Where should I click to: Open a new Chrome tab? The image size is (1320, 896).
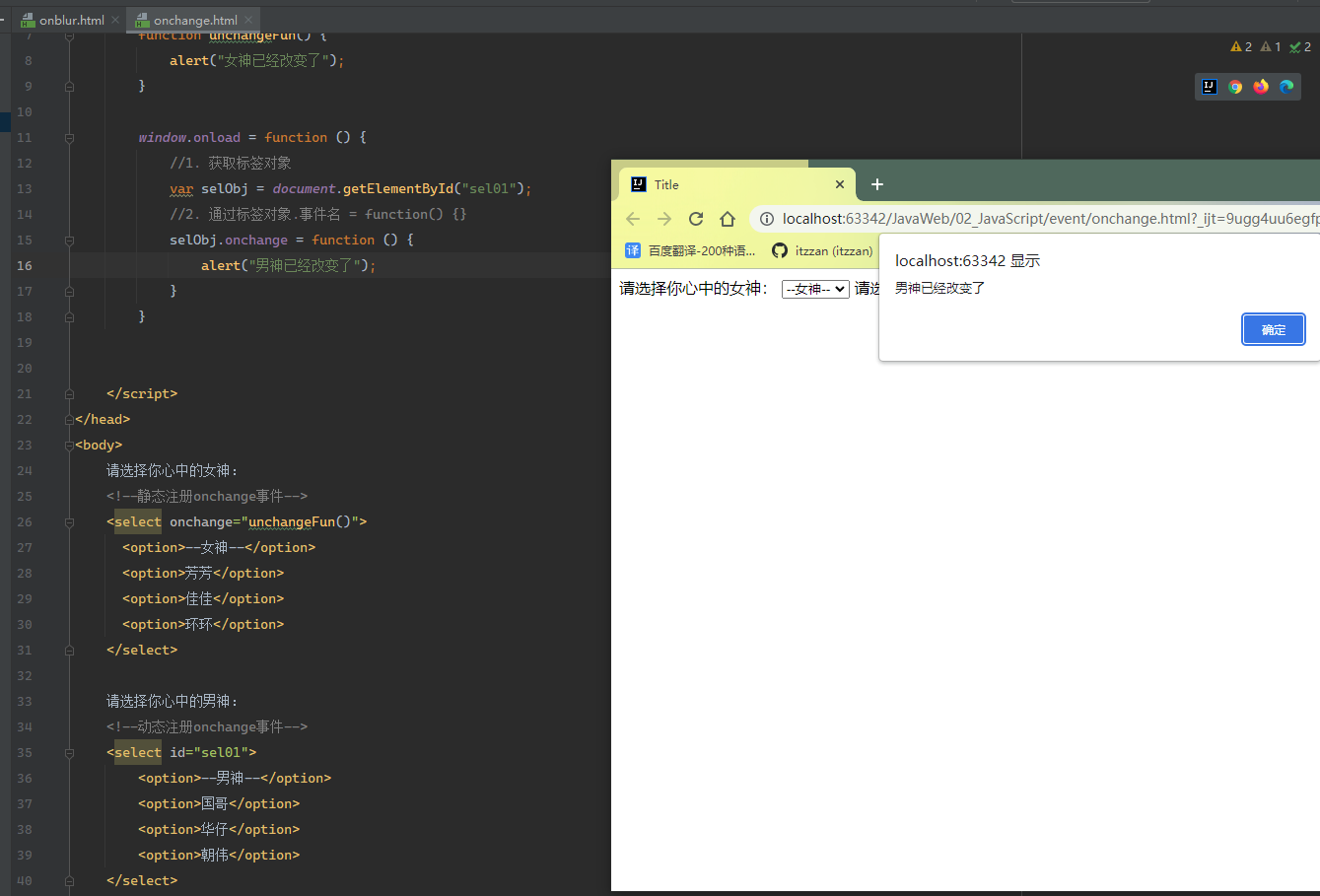point(877,184)
